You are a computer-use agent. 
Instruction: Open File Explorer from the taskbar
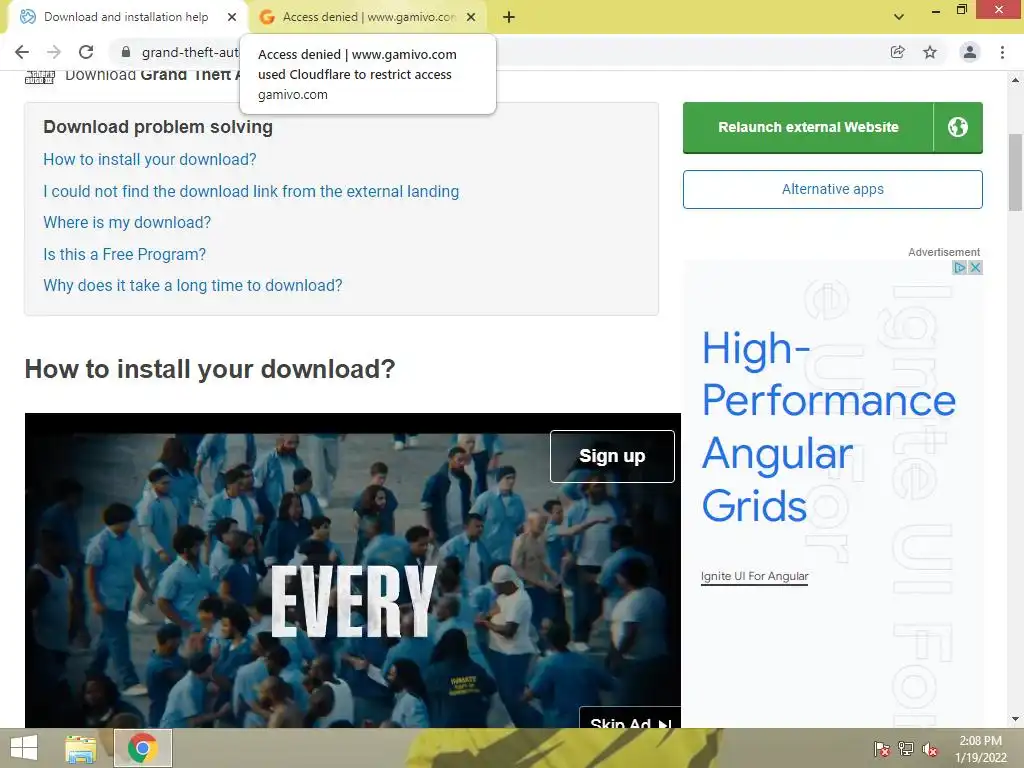80,748
